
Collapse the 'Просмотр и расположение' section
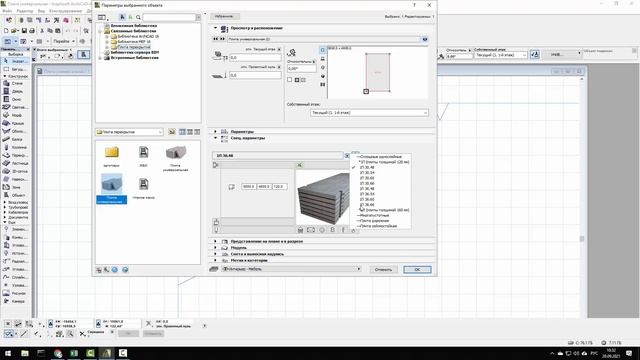click(216, 28)
